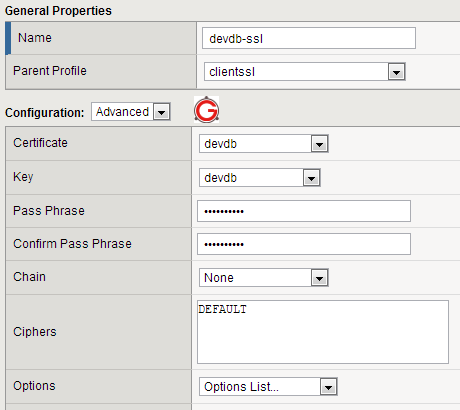Click the Certificate row label

coord(40,143)
